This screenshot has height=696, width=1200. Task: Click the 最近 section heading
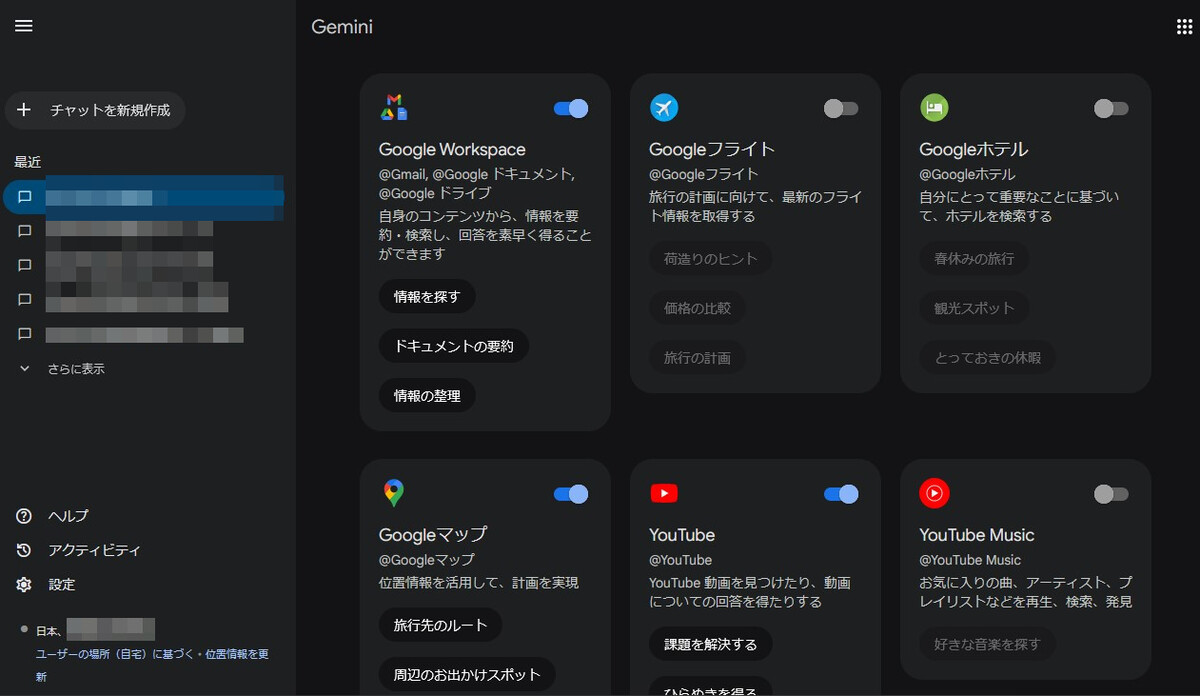click(28, 162)
